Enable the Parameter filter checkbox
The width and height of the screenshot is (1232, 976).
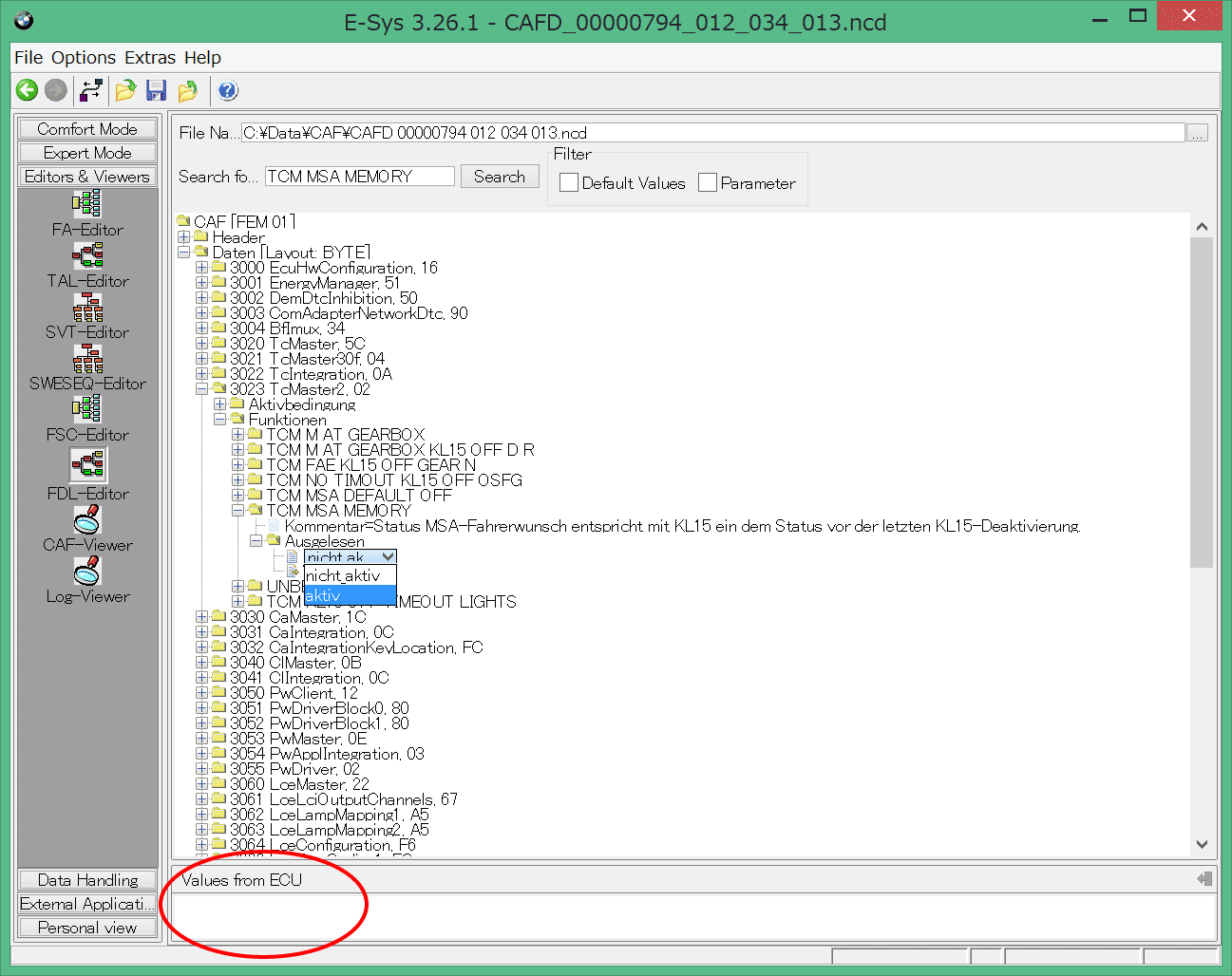click(708, 182)
